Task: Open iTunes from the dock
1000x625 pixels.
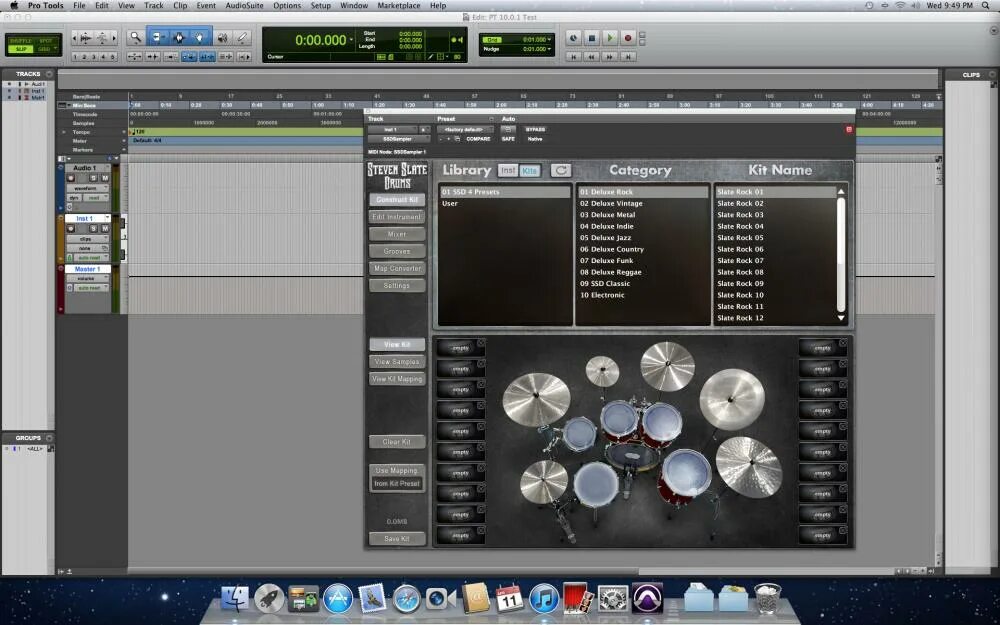Action: [544, 598]
